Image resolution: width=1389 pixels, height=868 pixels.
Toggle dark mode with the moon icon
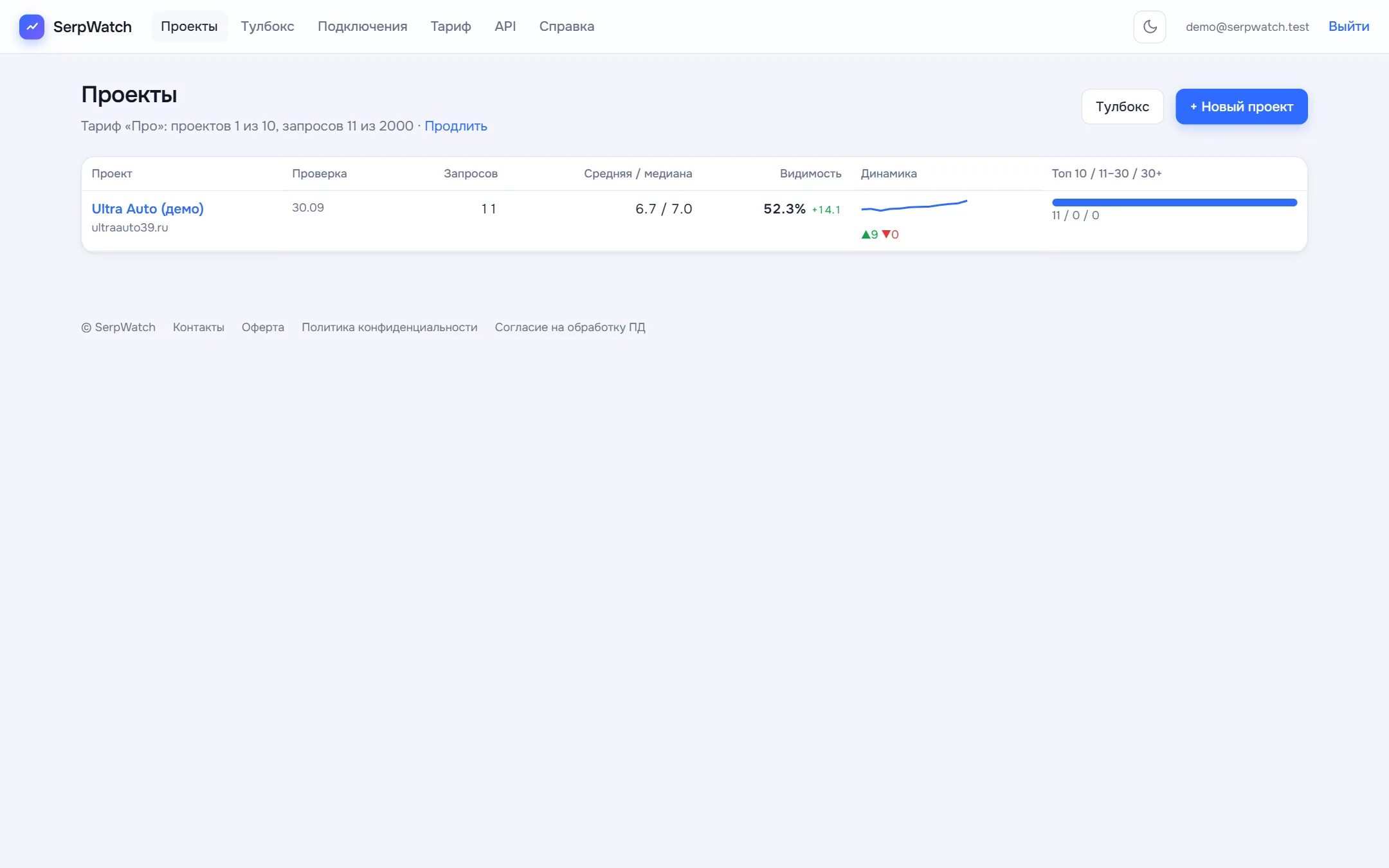pyautogui.click(x=1150, y=26)
